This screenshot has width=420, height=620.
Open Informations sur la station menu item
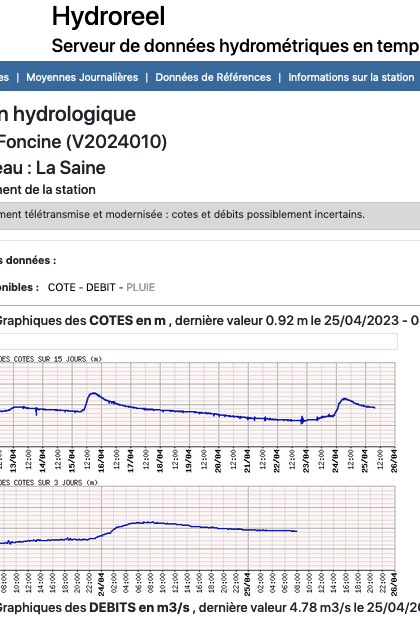pyautogui.click(x=351, y=77)
